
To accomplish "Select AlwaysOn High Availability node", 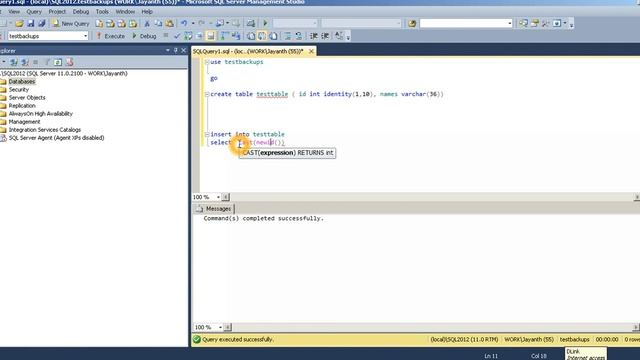I will 40,113.
